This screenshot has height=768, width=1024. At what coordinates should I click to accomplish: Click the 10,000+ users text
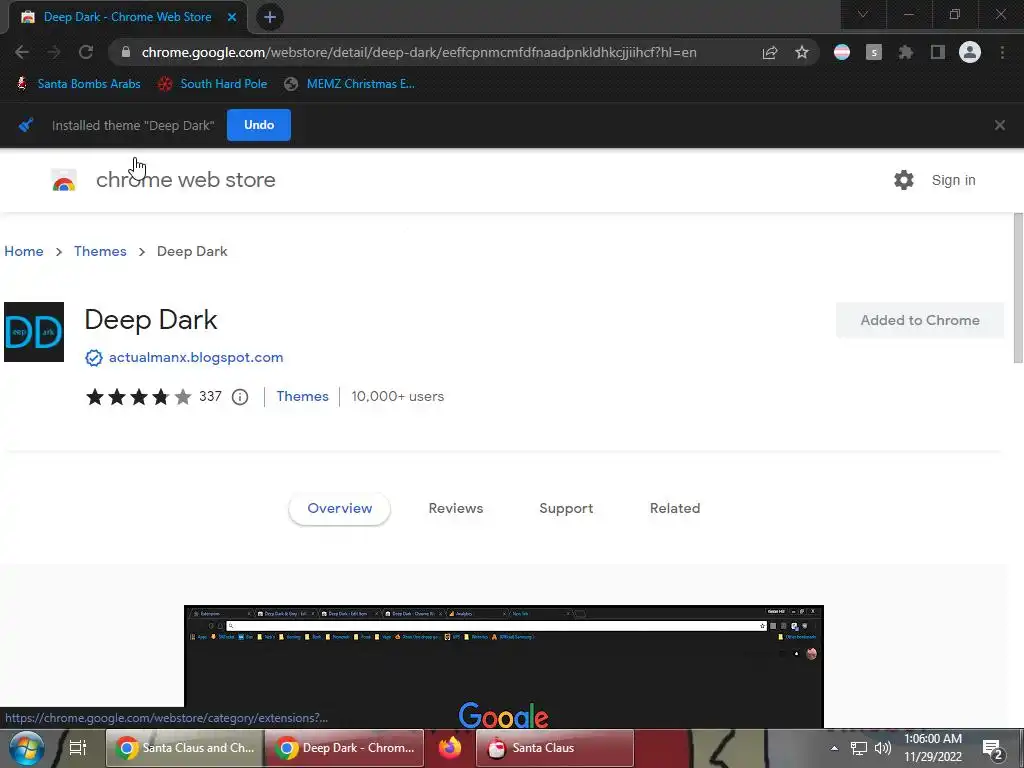pos(398,396)
